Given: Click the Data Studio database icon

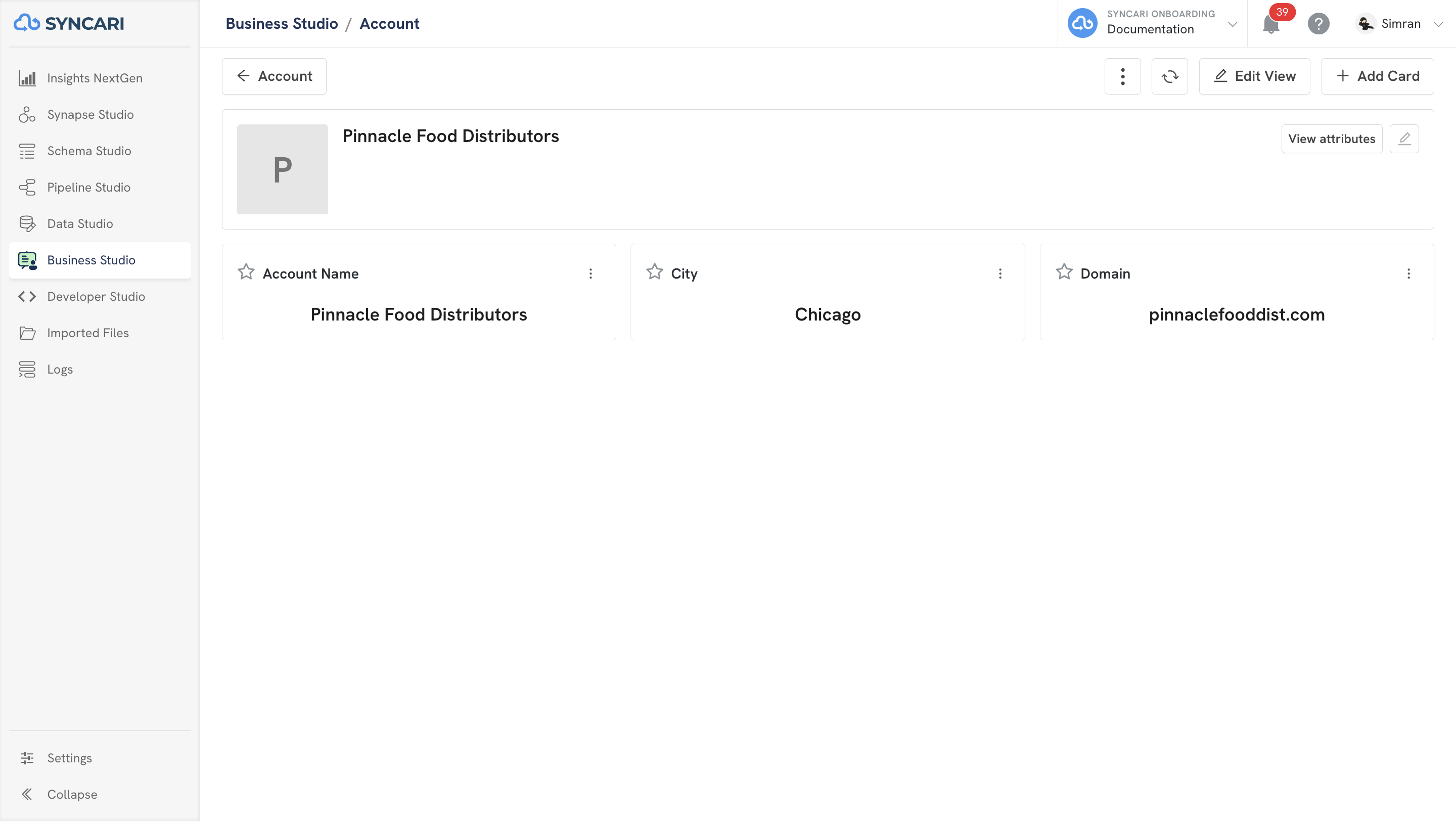Looking at the screenshot, I should pyautogui.click(x=27, y=224).
